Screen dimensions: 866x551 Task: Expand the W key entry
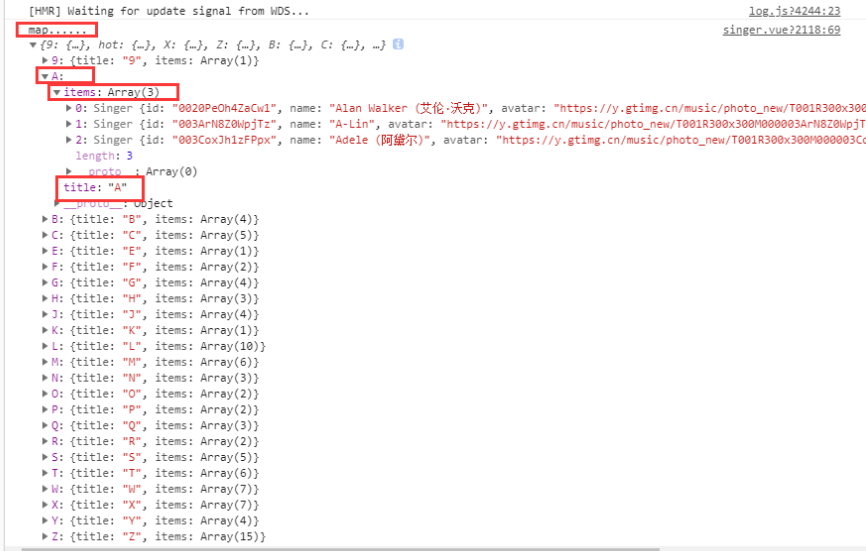click(x=45, y=489)
